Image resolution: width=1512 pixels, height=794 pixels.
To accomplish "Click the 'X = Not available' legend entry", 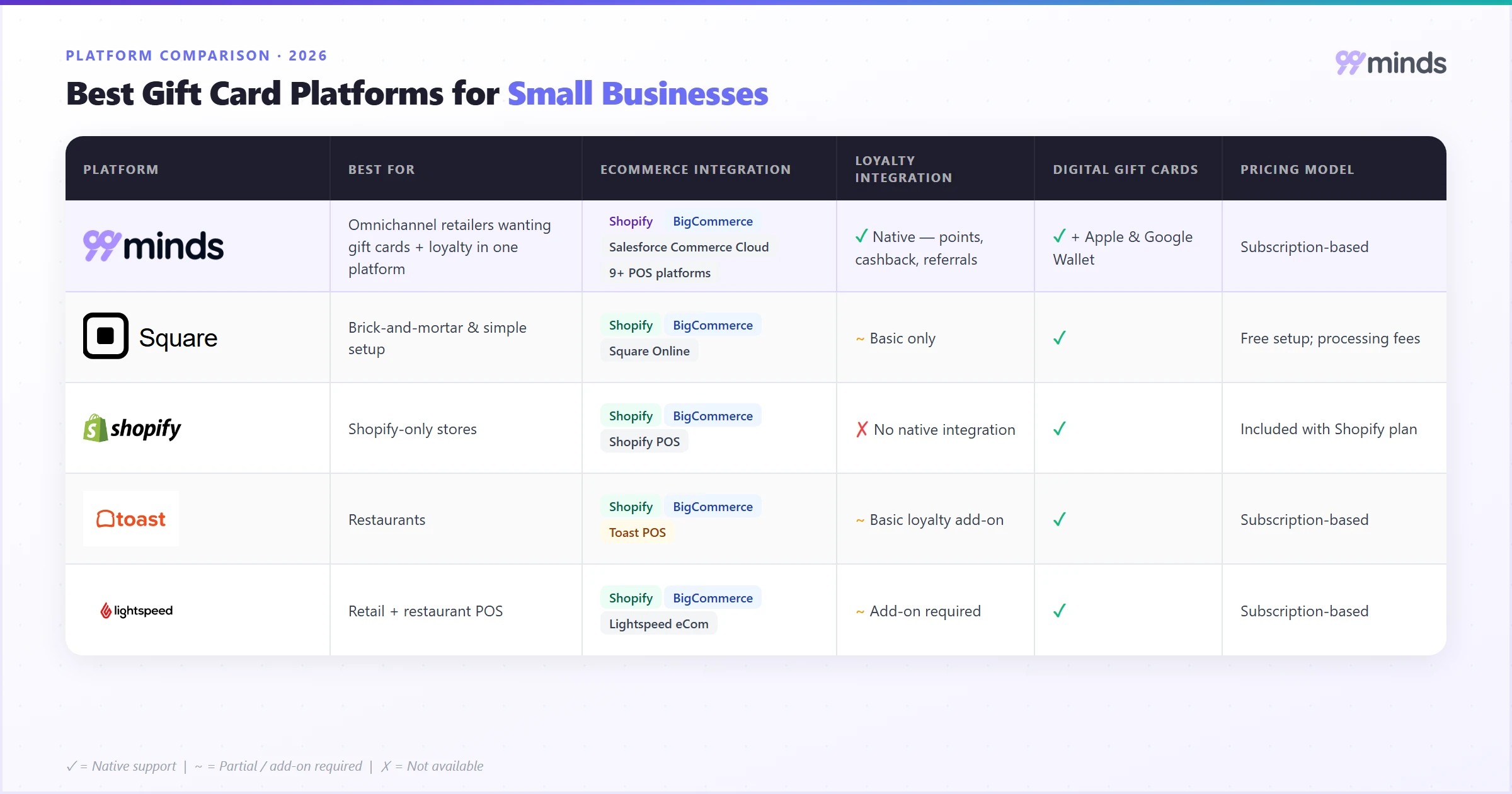I will pyautogui.click(x=432, y=766).
